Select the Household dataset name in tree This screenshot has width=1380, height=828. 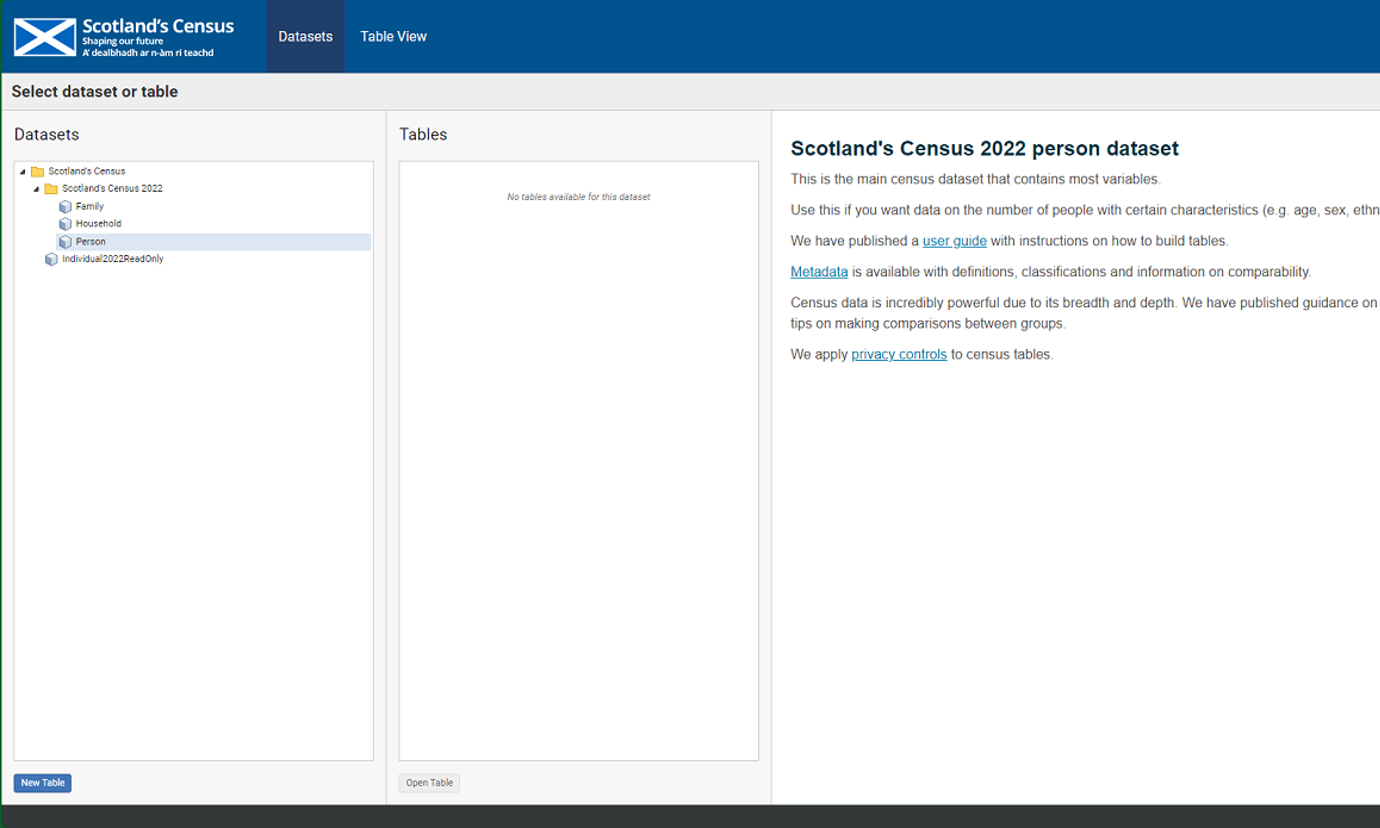(x=98, y=224)
